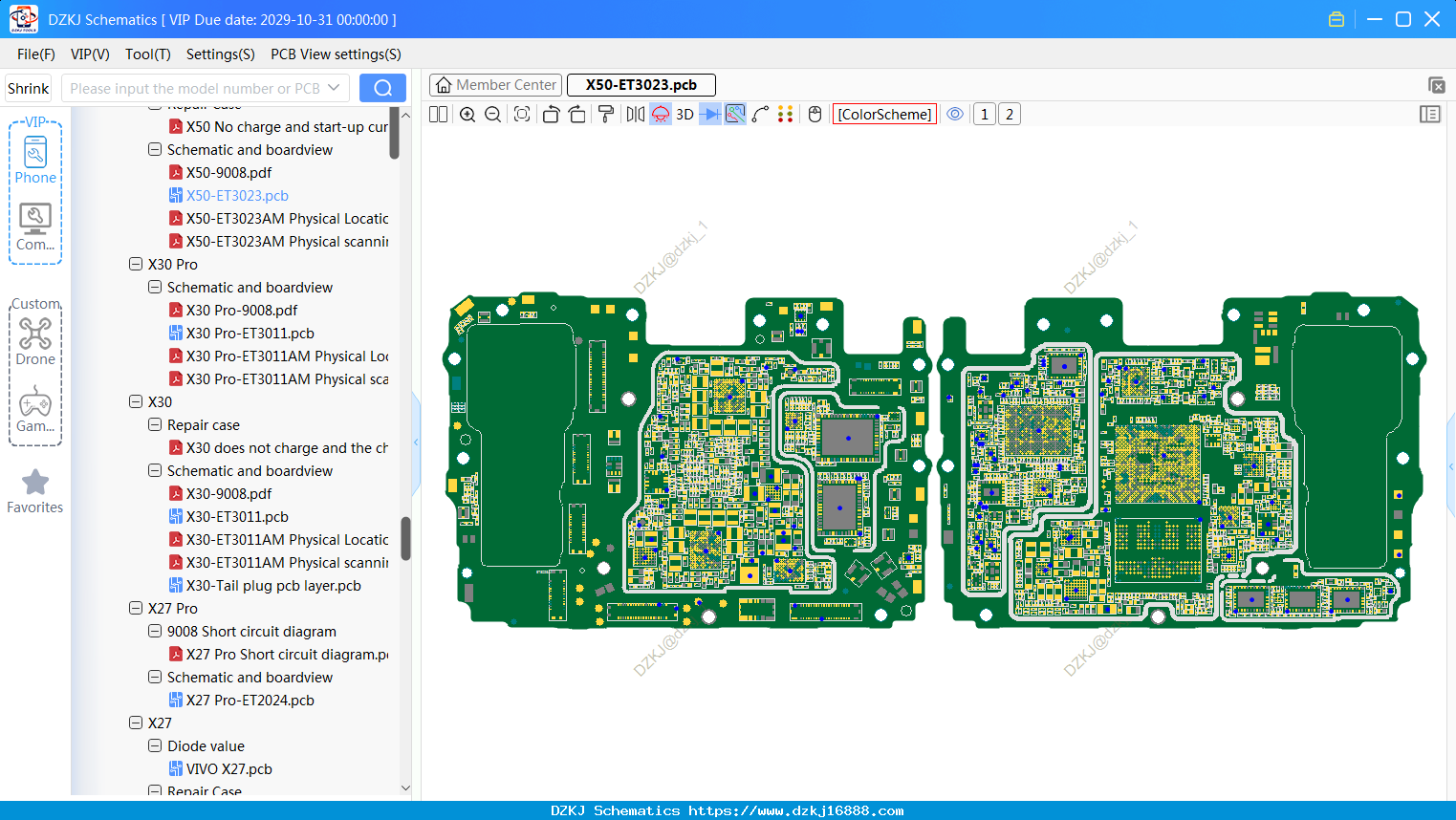The width and height of the screenshot is (1456, 820).
Task: Collapse the Diode value folder
Action: tap(155, 745)
